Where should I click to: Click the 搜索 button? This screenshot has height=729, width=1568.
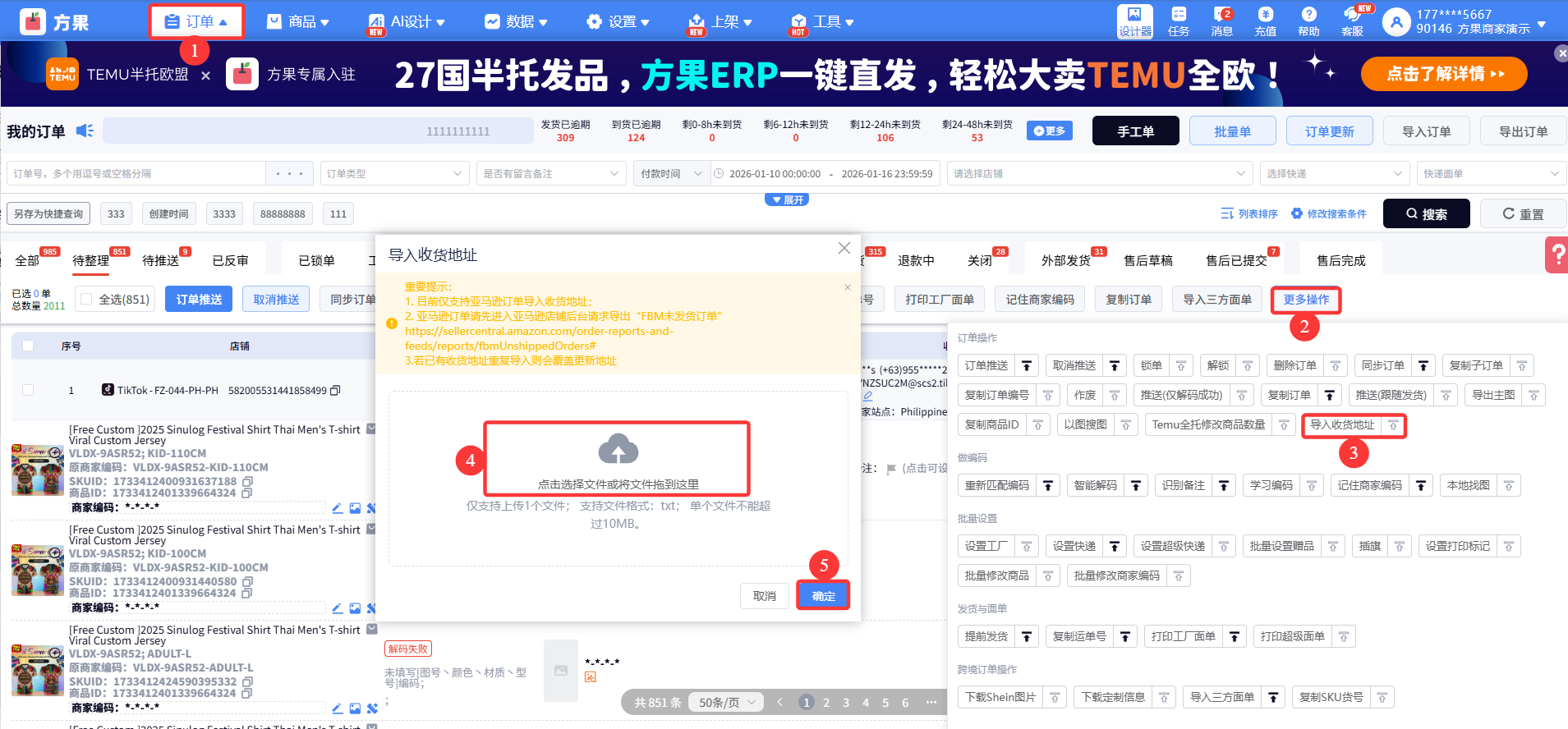tap(1427, 213)
